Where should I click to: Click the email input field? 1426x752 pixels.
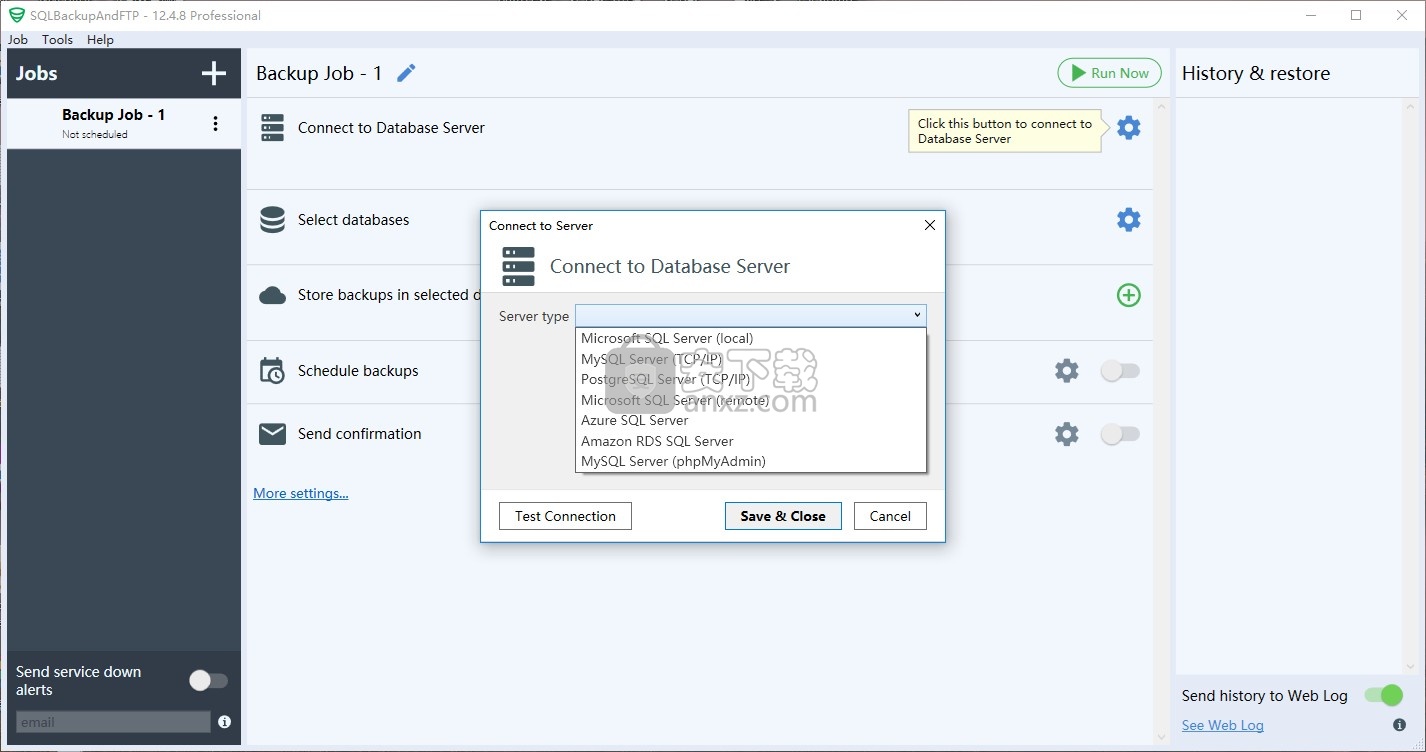tap(113, 722)
